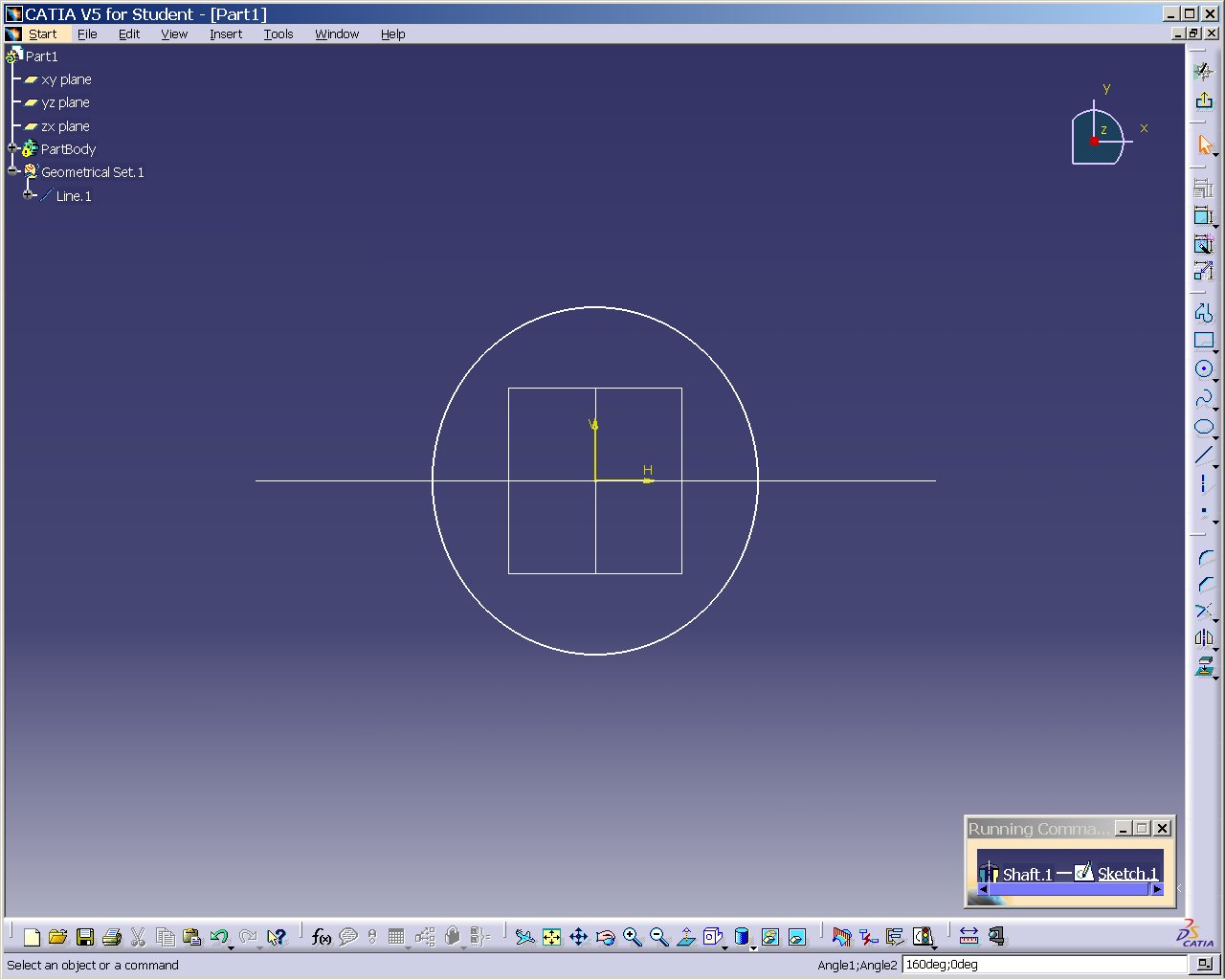
Task: Click the Zoom In magnifier icon
Action: point(633,937)
